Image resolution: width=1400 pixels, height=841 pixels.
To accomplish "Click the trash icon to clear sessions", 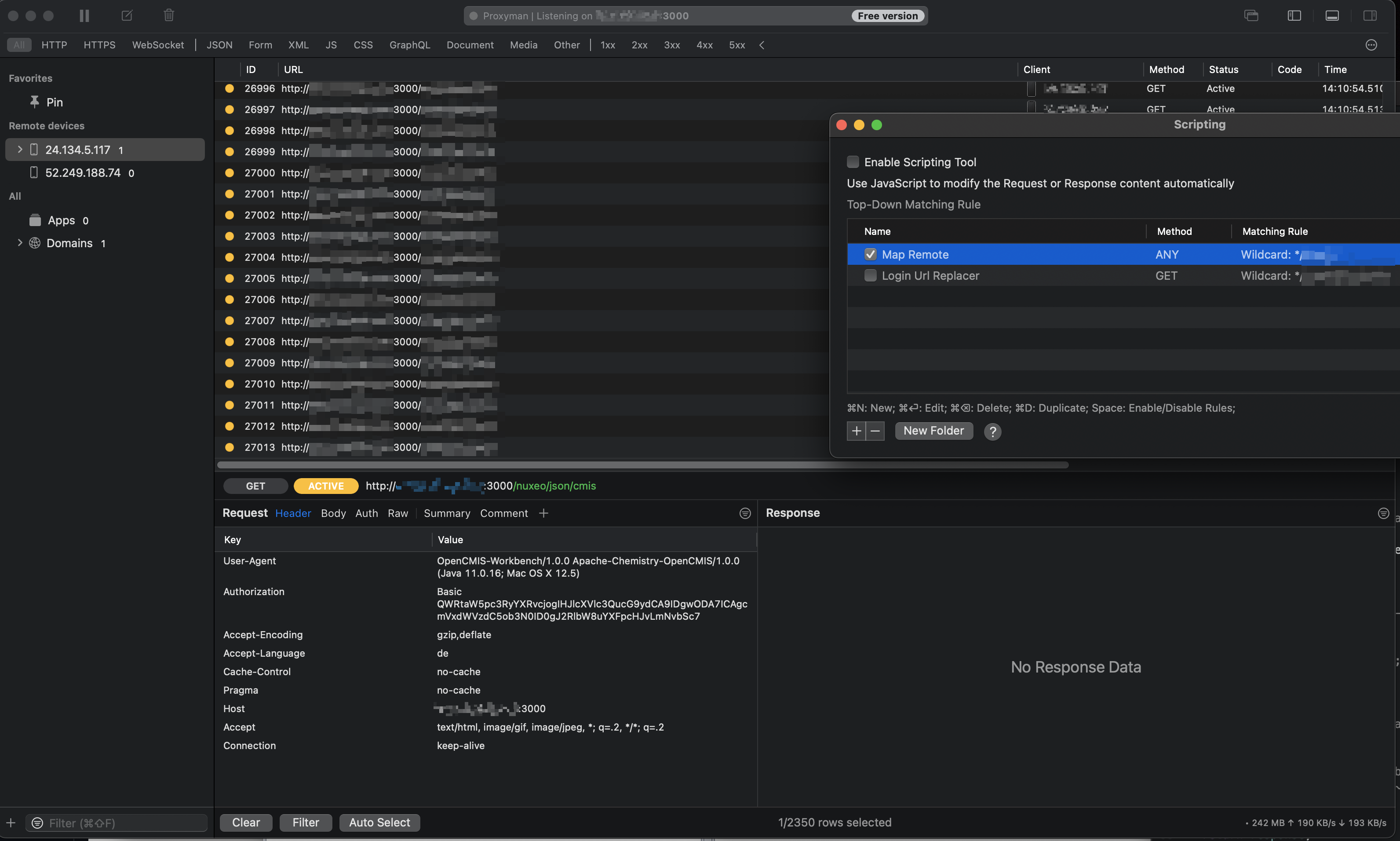I will pos(169,15).
